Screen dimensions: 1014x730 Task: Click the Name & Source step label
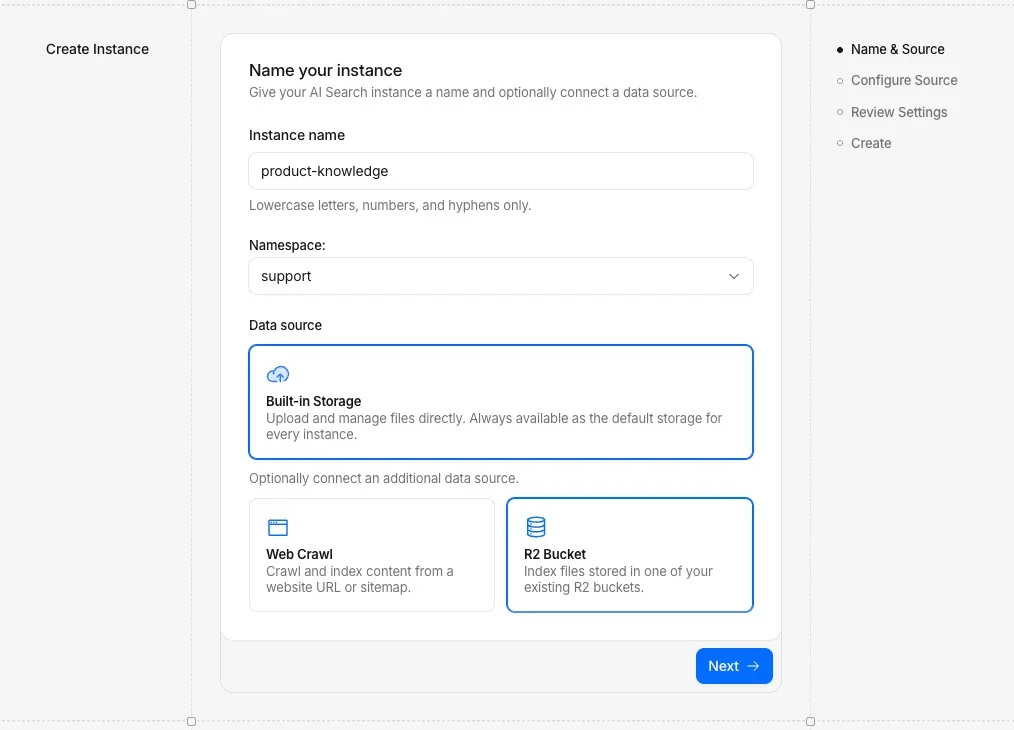(897, 49)
